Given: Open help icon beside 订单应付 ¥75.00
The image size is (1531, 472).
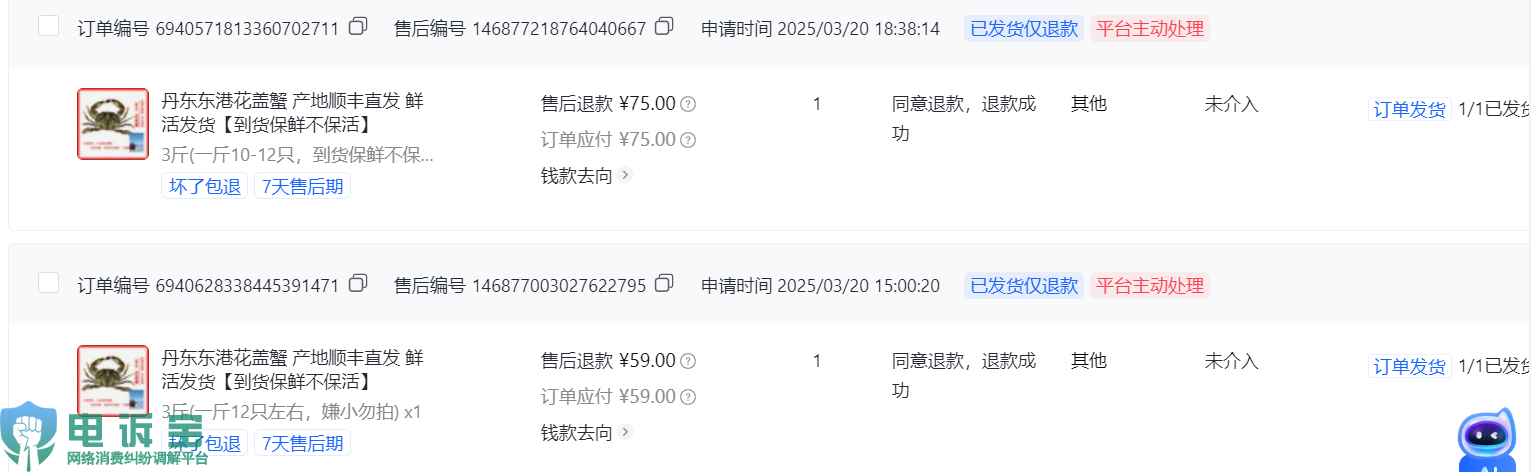Looking at the screenshot, I should (x=688, y=140).
